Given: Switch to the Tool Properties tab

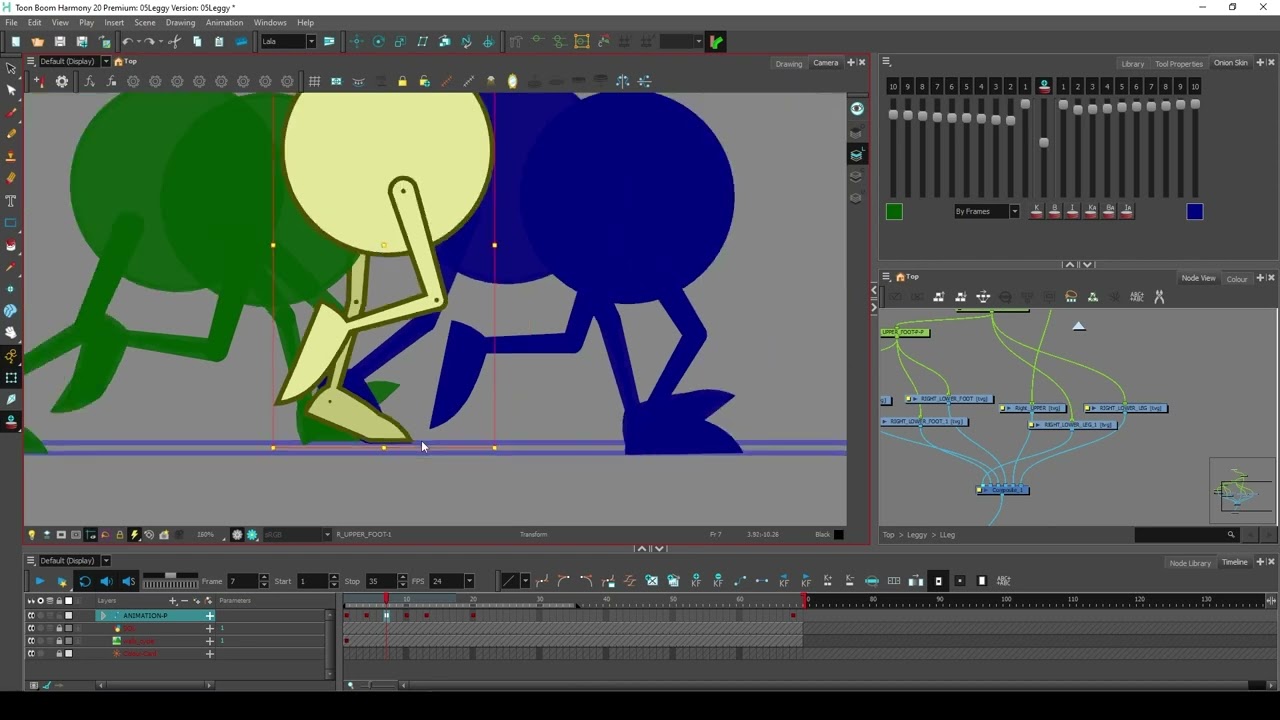Looking at the screenshot, I should [1179, 63].
